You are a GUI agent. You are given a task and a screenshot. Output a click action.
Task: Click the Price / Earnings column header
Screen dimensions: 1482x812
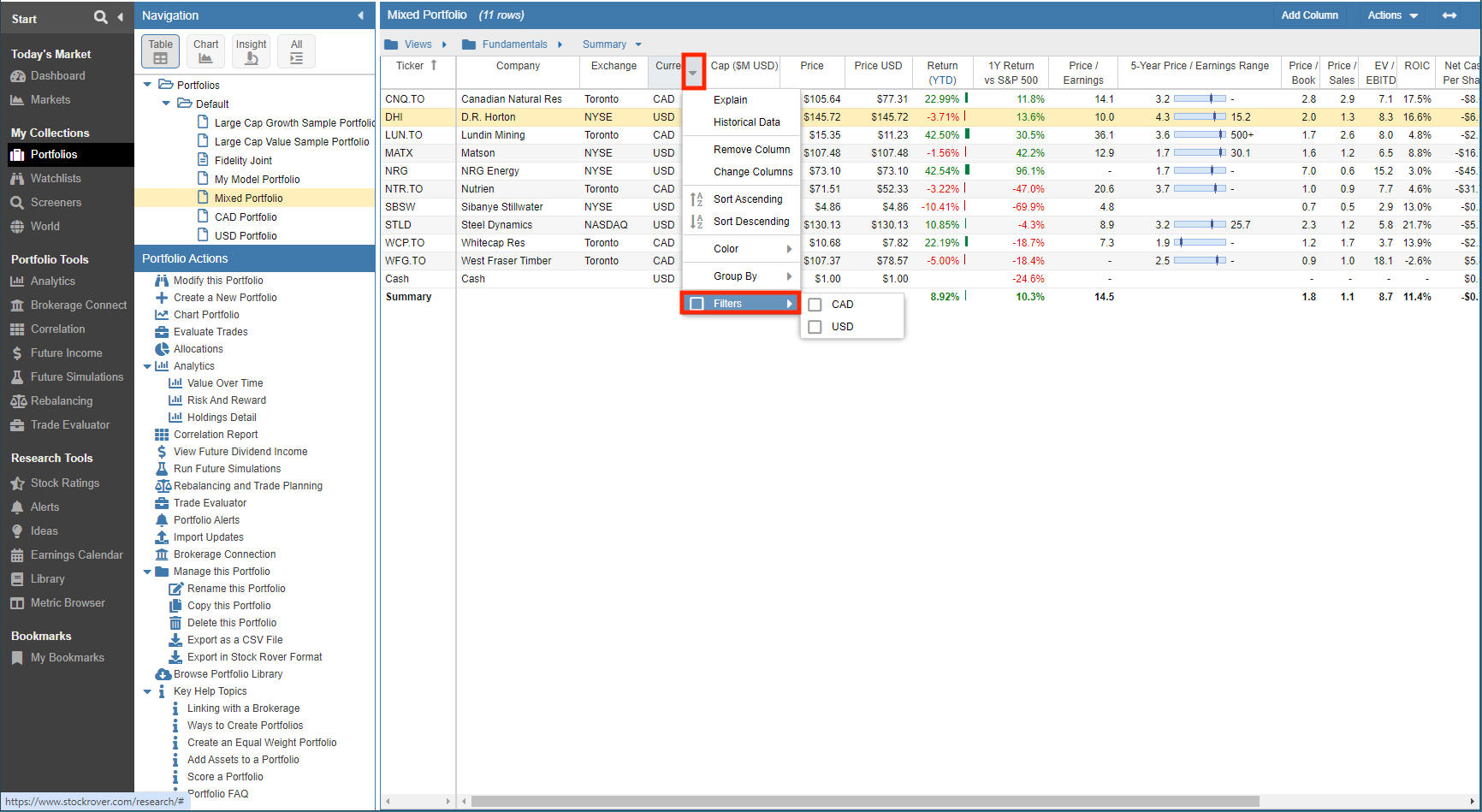(x=1083, y=73)
